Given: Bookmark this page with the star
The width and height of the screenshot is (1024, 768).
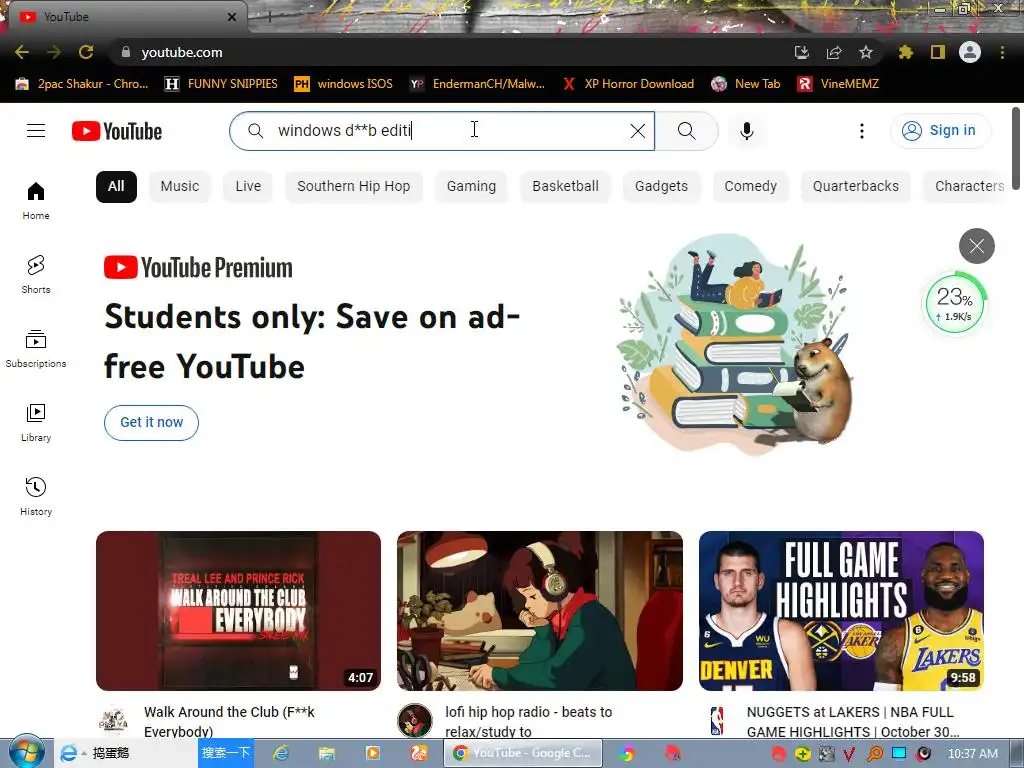Looking at the screenshot, I should 865,52.
